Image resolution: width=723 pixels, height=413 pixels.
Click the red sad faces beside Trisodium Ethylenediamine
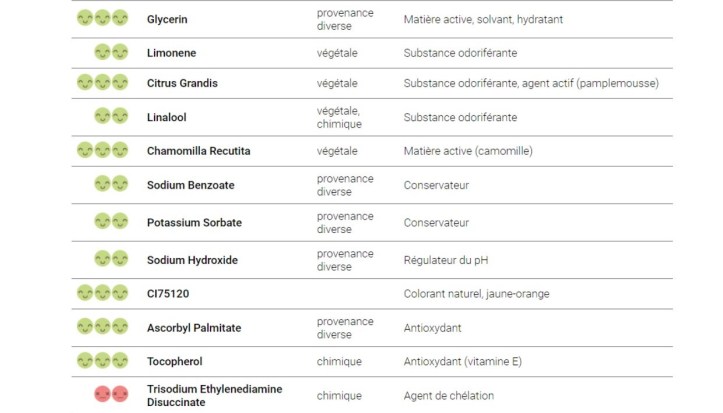click(111, 395)
